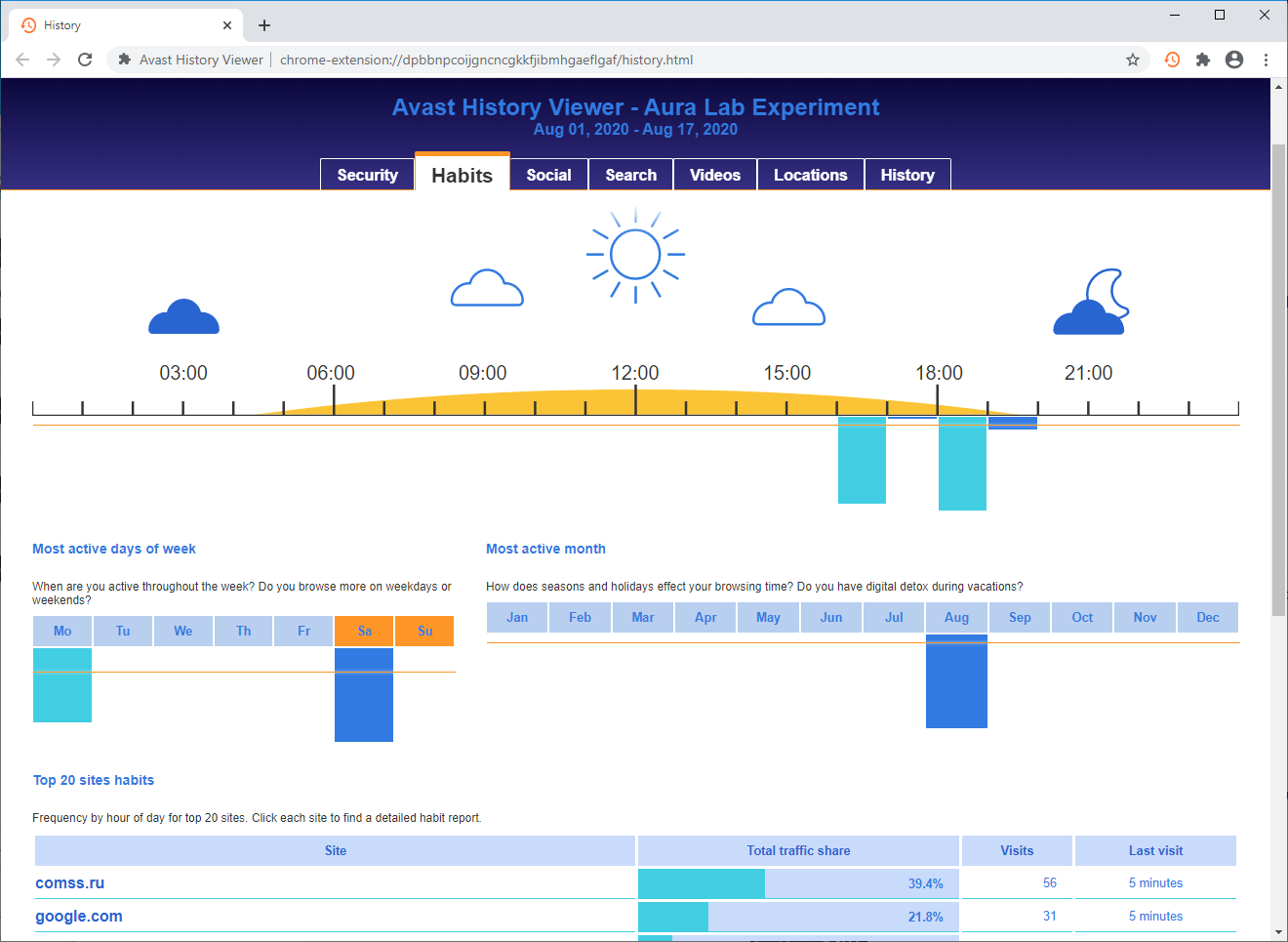Click the Total traffic share column header
Viewport: 1288px width, 942px height.
coord(798,850)
